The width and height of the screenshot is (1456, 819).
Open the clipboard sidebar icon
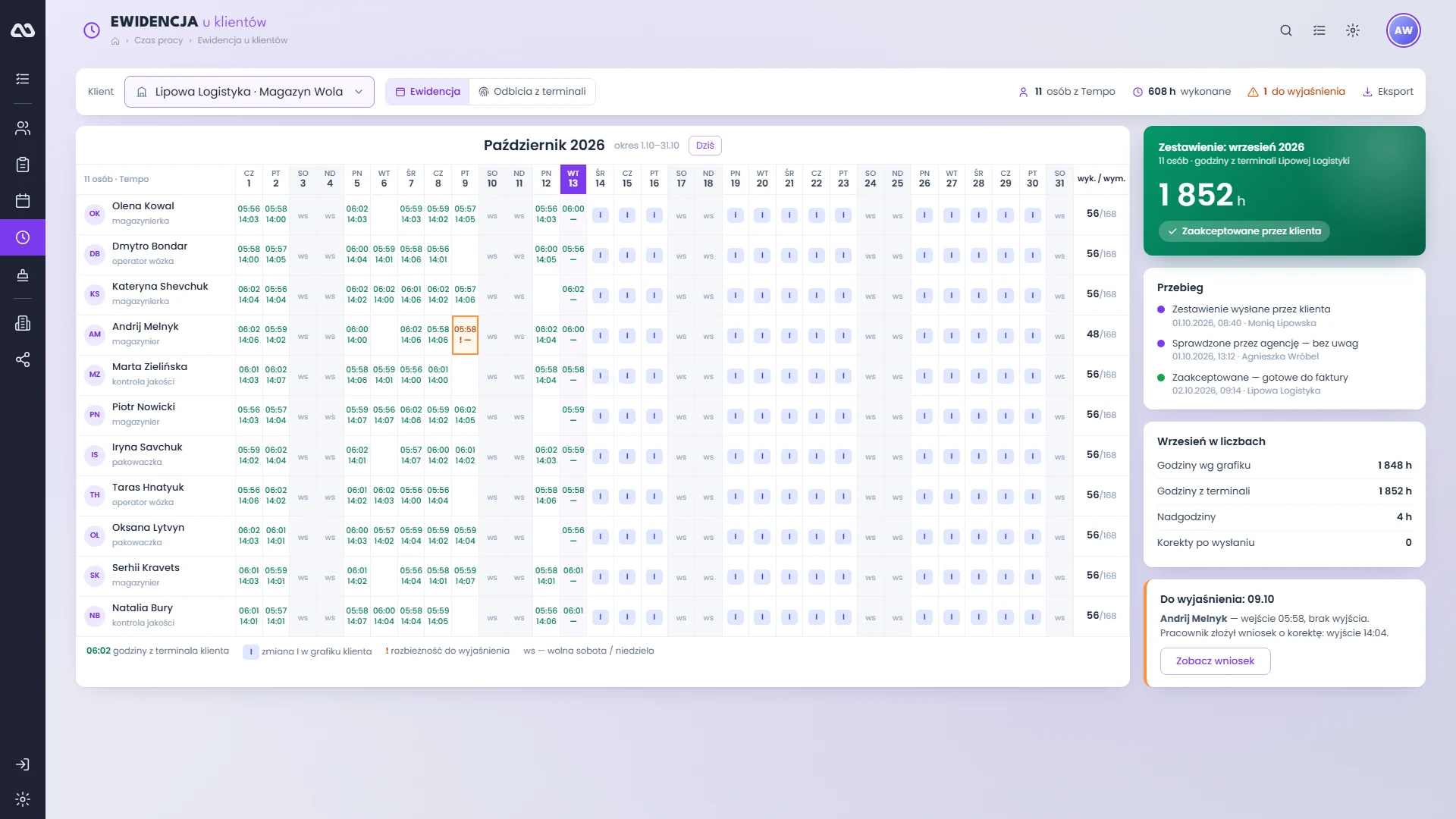pyautogui.click(x=23, y=165)
